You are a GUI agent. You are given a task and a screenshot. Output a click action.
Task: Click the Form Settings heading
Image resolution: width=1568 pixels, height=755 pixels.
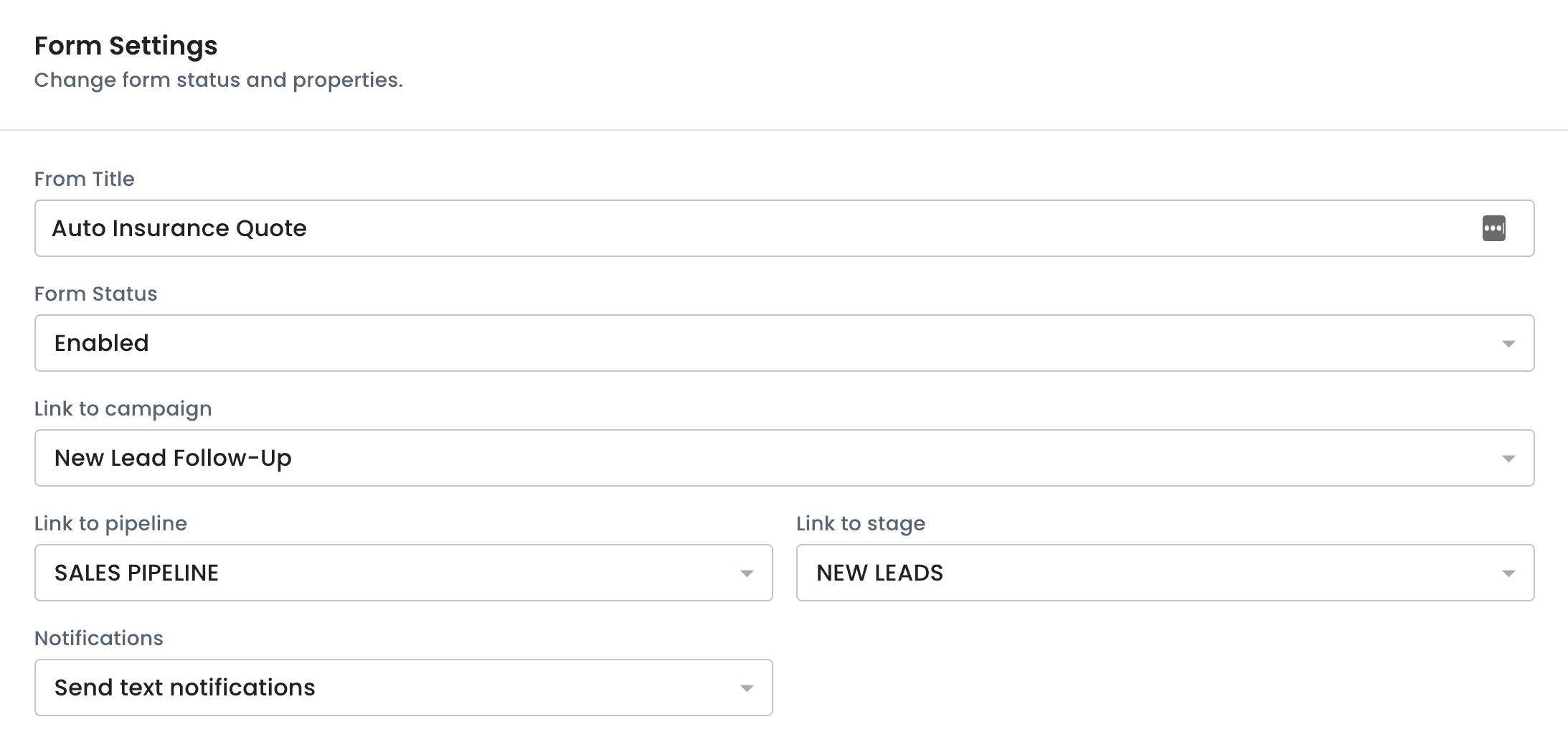tap(126, 46)
